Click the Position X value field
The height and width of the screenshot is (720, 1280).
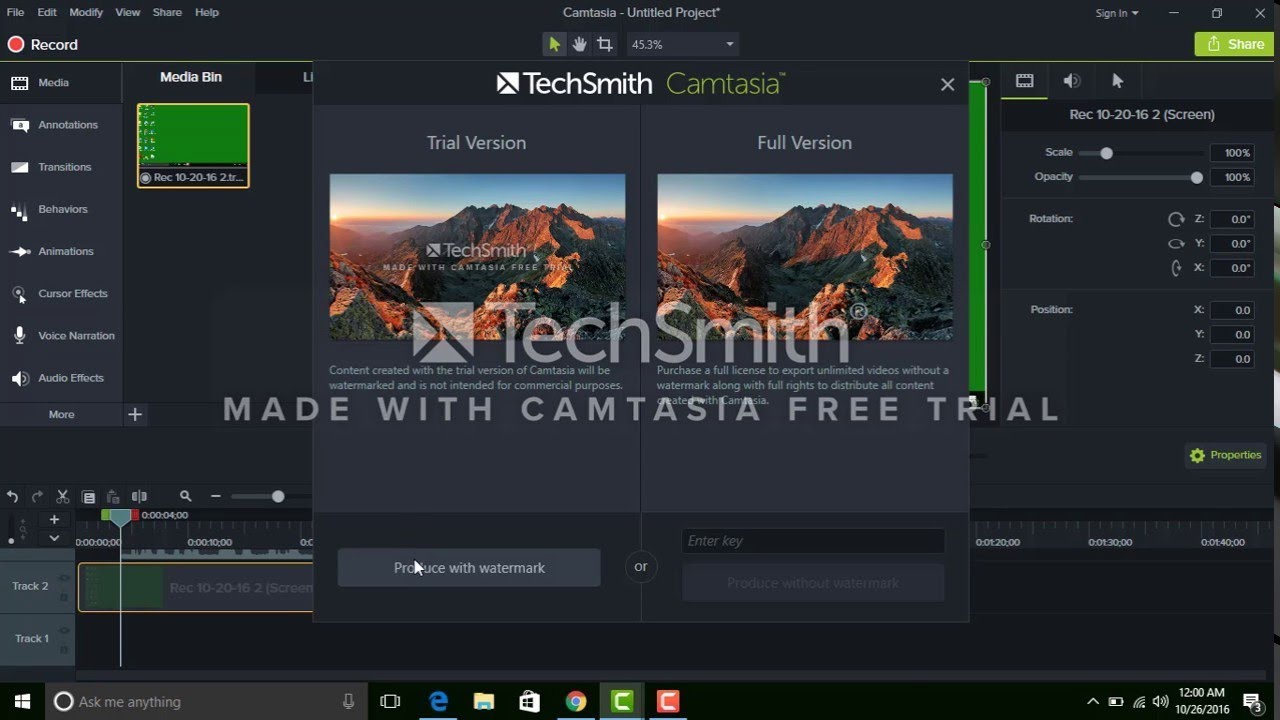(x=1231, y=310)
